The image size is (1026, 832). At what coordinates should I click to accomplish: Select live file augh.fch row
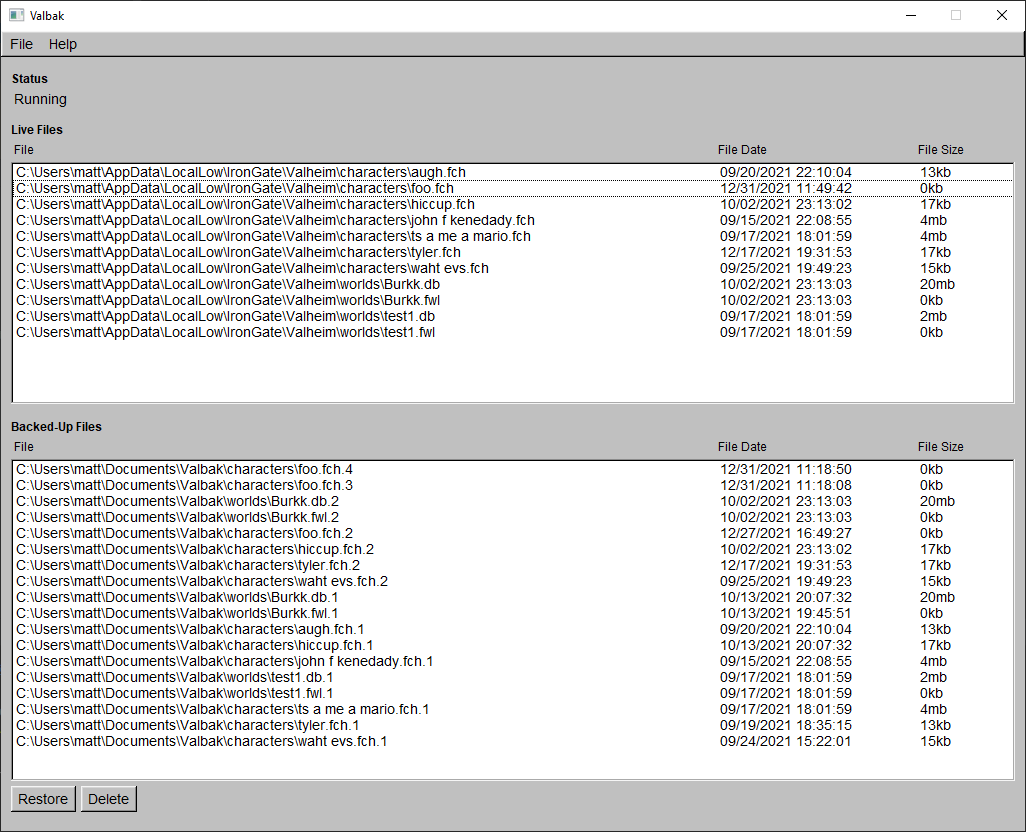pyautogui.click(x=513, y=172)
